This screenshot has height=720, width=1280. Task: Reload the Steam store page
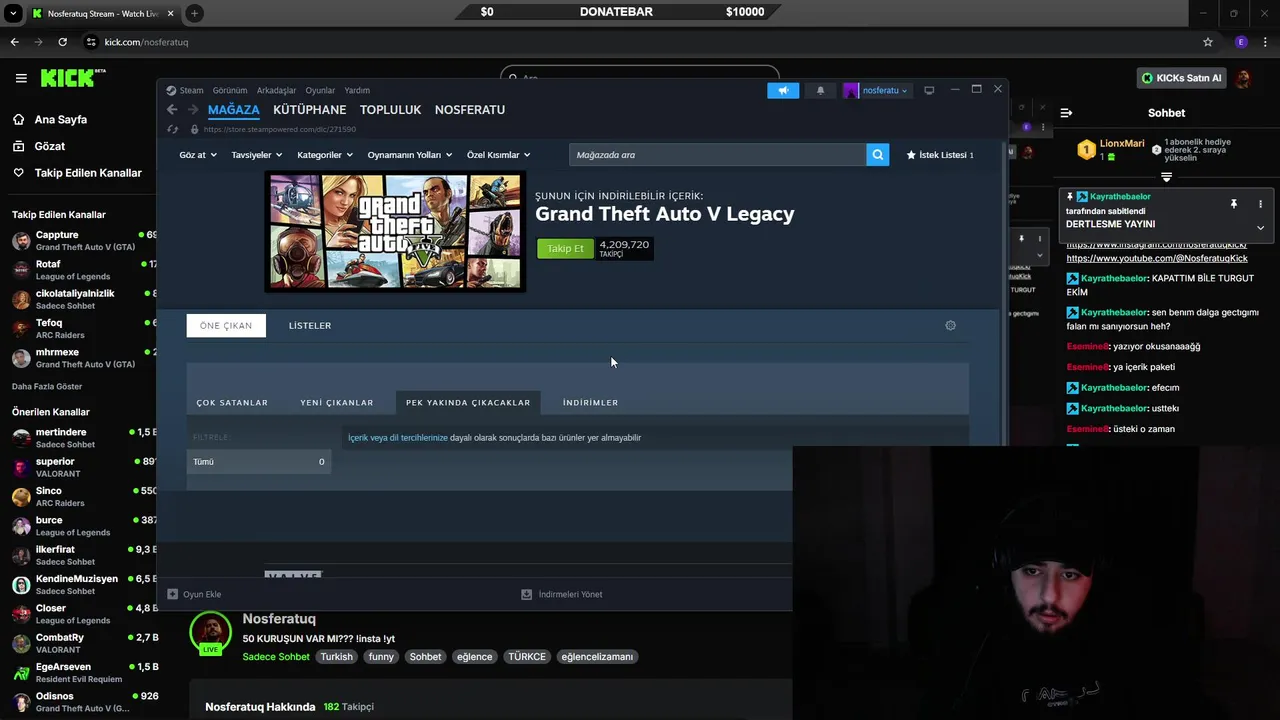(x=173, y=129)
